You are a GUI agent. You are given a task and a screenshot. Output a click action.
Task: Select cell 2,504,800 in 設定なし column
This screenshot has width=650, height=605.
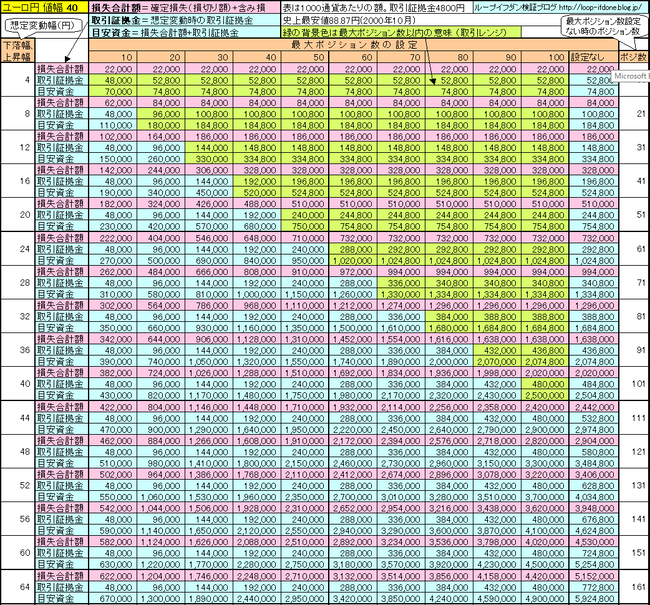(x=594, y=395)
